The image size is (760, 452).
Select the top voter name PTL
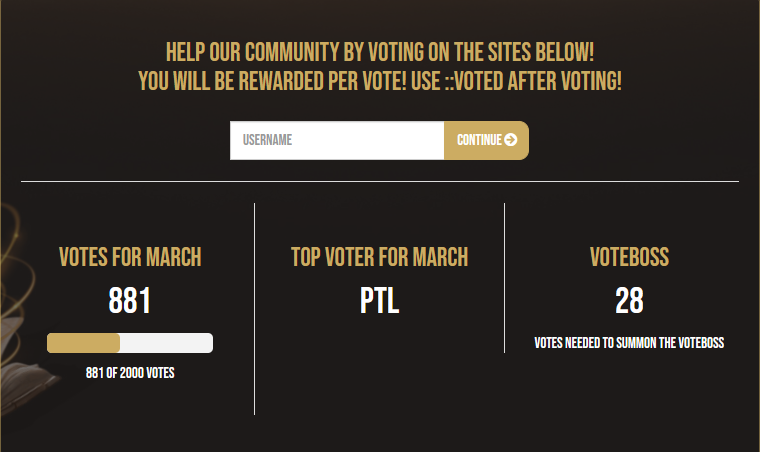(x=380, y=300)
